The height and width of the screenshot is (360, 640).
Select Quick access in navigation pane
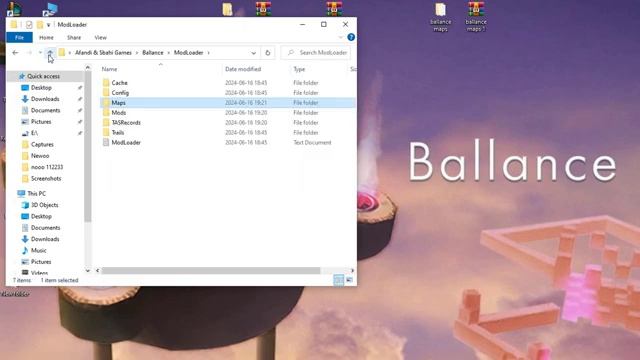tap(43, 76)
